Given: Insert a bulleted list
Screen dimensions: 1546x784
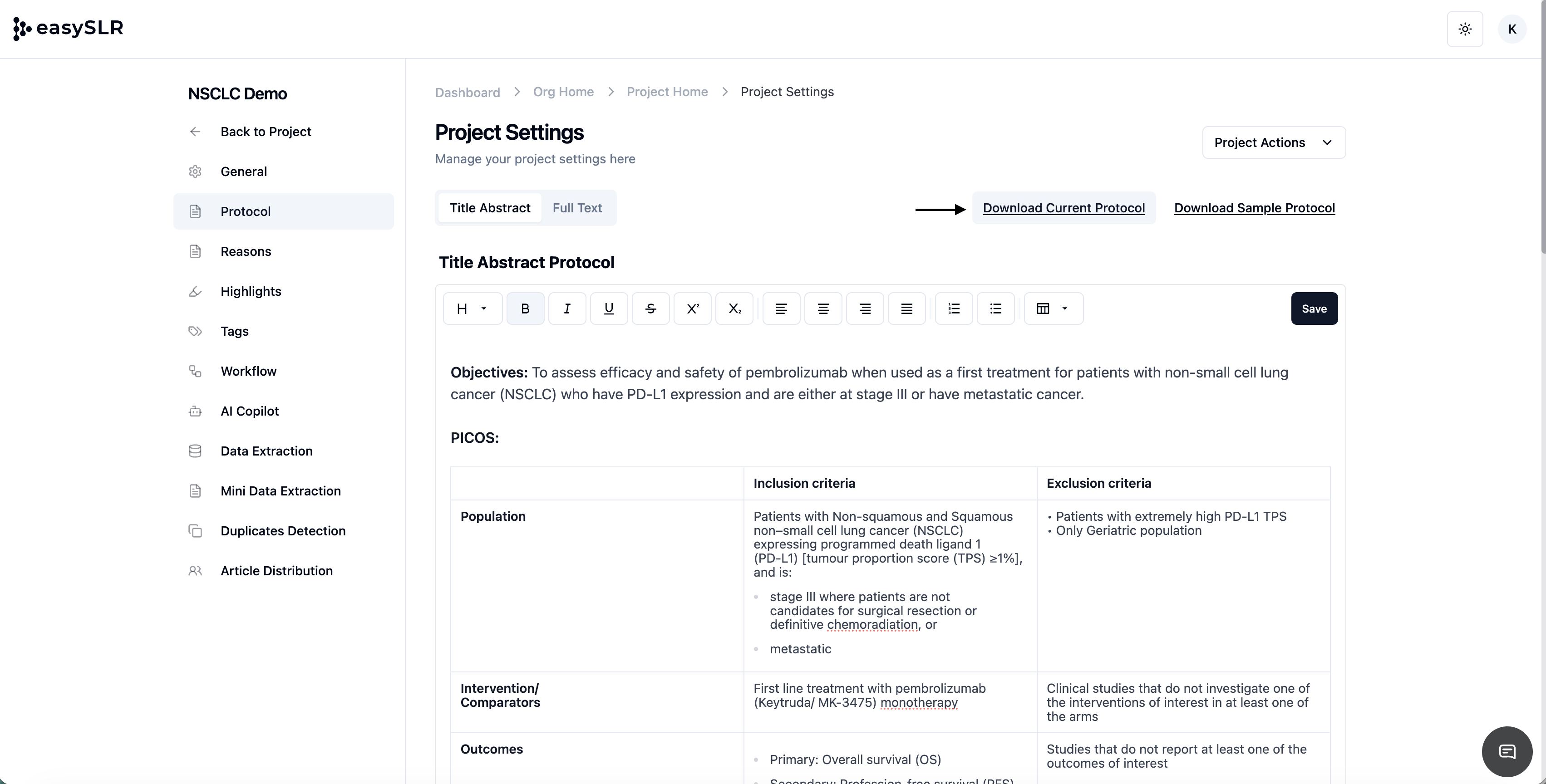Looking at the screenshot, I should (996, 309).
